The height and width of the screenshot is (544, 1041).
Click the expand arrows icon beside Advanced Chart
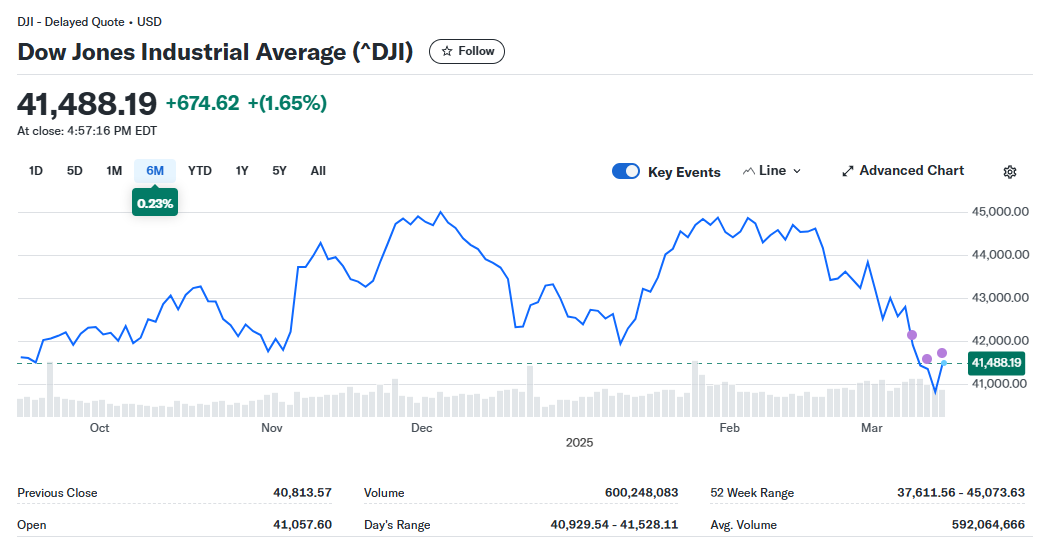(847, 171)
